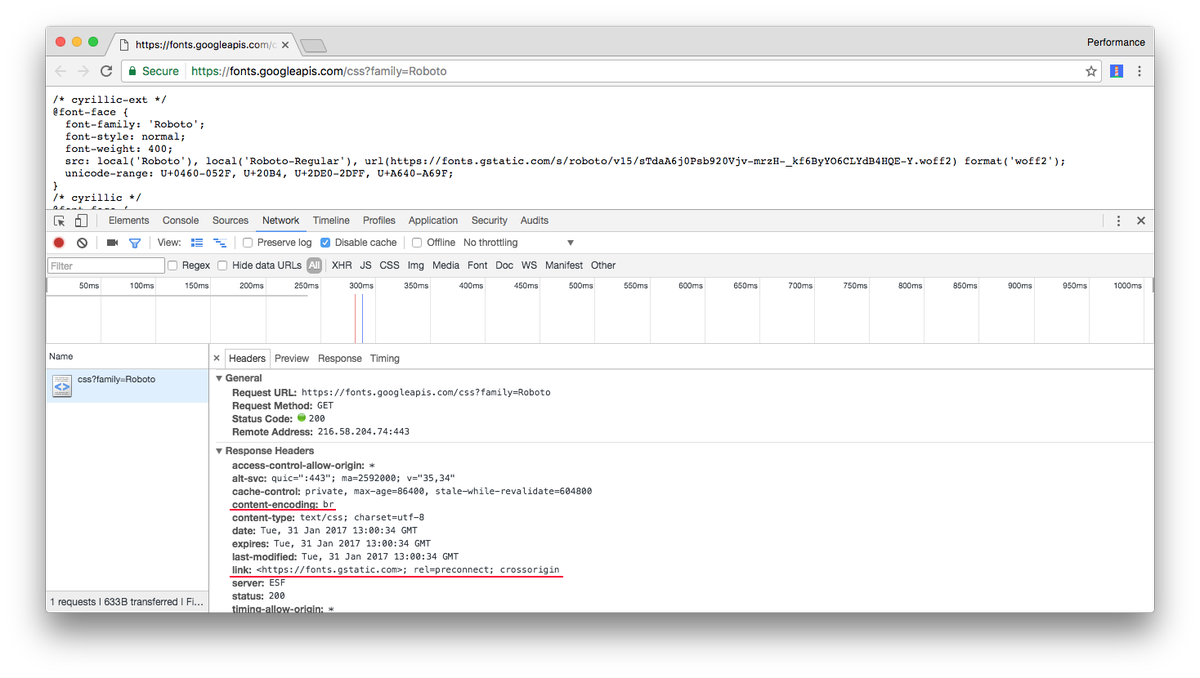Open the Timeline panel tab
Viewport: 1200px width, 678px height.
[x=331, y=221]
